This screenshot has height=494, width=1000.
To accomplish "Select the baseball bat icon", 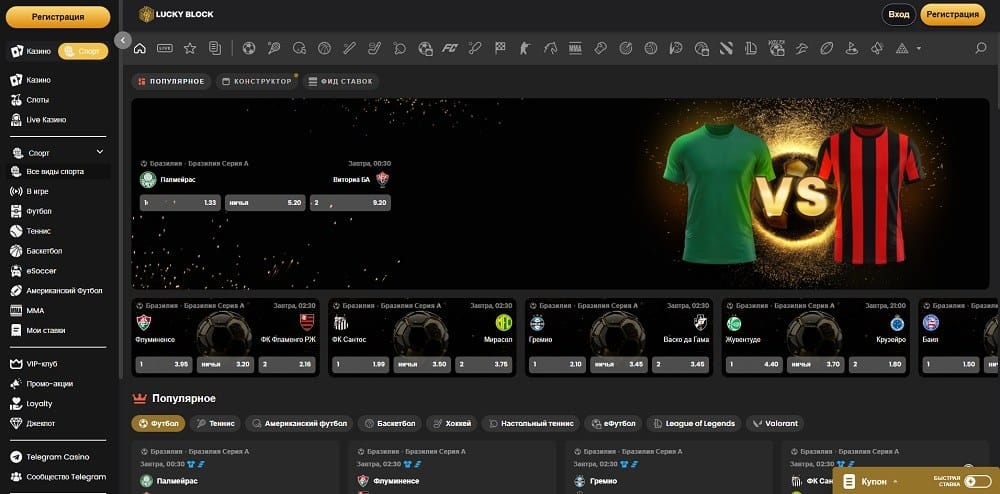I will (349, 48).
